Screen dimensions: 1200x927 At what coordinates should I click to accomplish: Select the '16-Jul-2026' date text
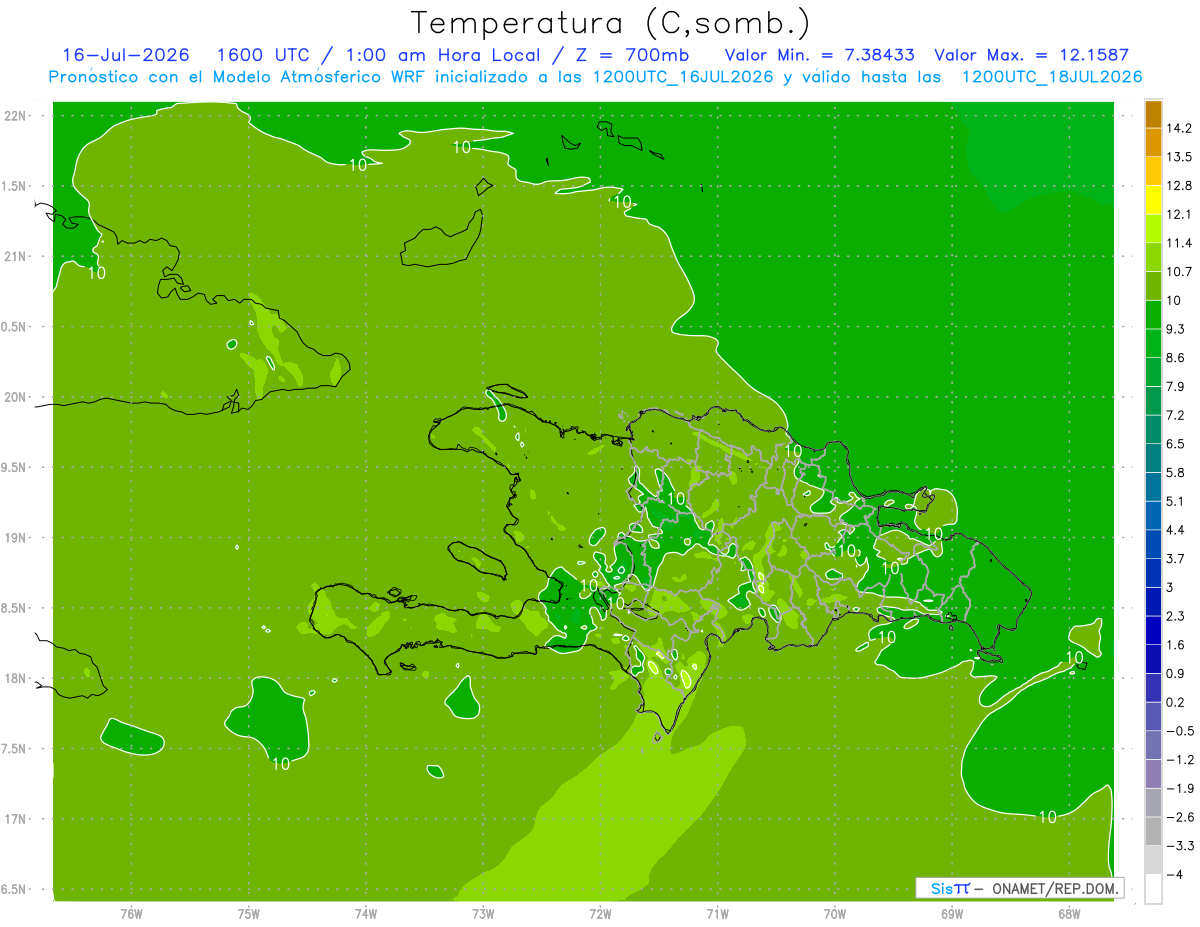(x=126, y=55)
